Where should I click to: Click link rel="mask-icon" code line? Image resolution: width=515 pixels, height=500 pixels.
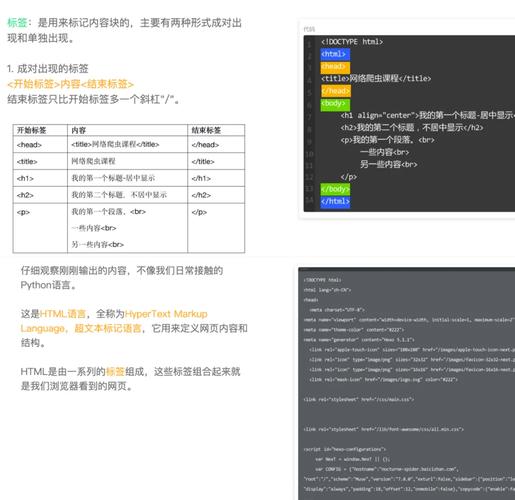point(383,379)
